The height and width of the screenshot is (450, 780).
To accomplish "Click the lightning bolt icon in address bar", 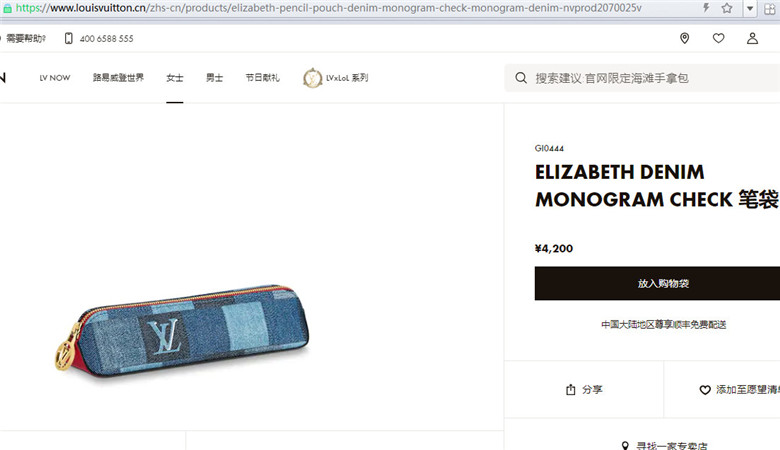I will click(x=706, y=8).
